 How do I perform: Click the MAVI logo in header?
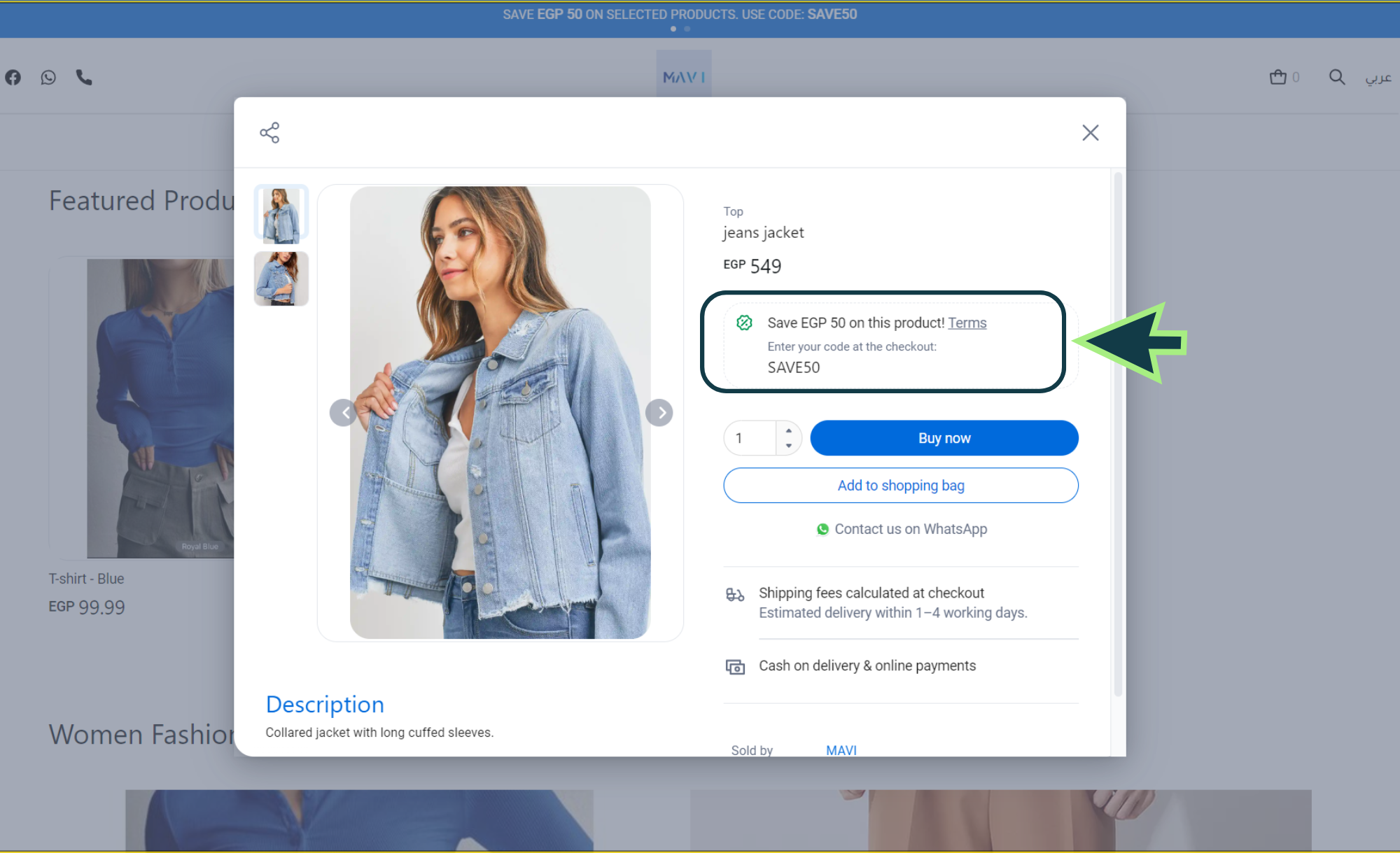coord(684,77)
